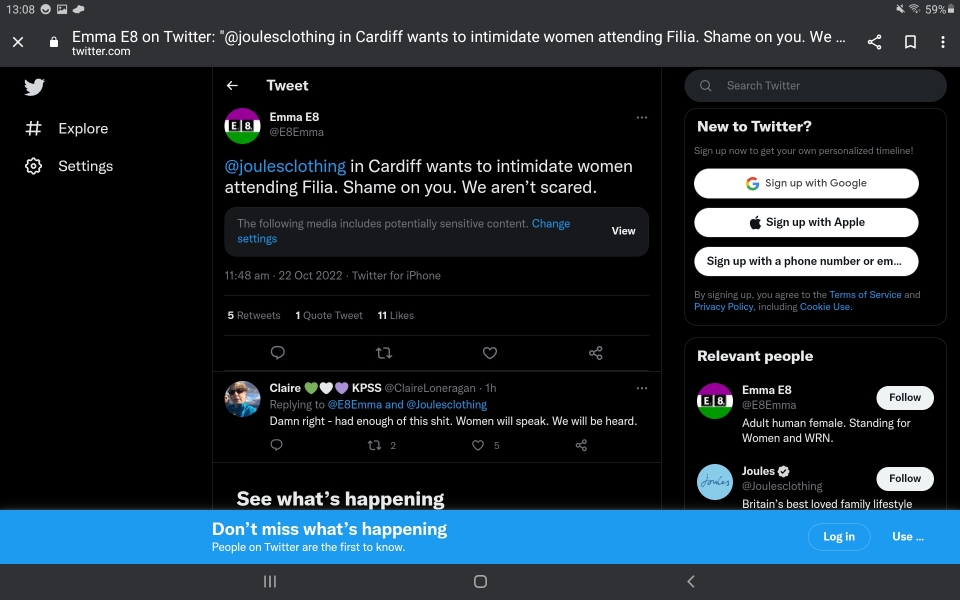The width and height of the screenshot is (960, 600).
Task: Open Settings in sidebar
Action: pos(69,166)
